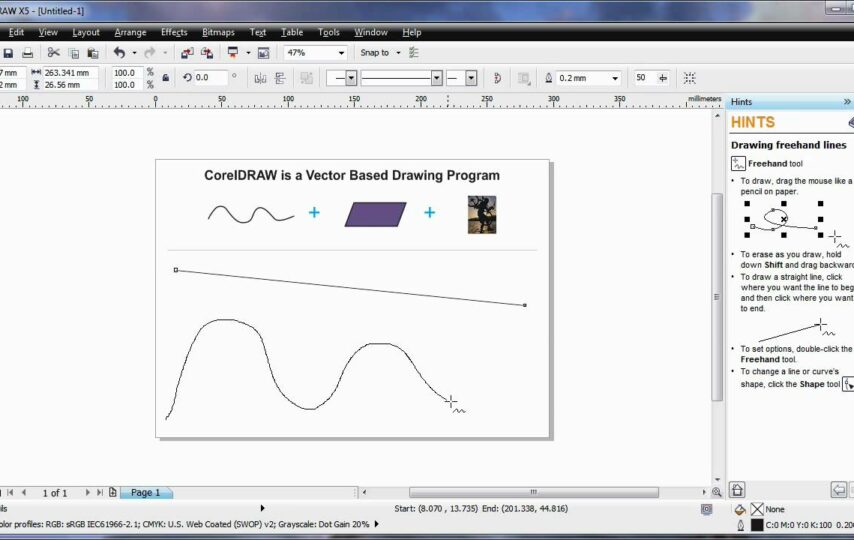Image resolution: width=854 pixels, height=540 pixels.
Task: Open the Arrange menu
Action: [130, 32]
